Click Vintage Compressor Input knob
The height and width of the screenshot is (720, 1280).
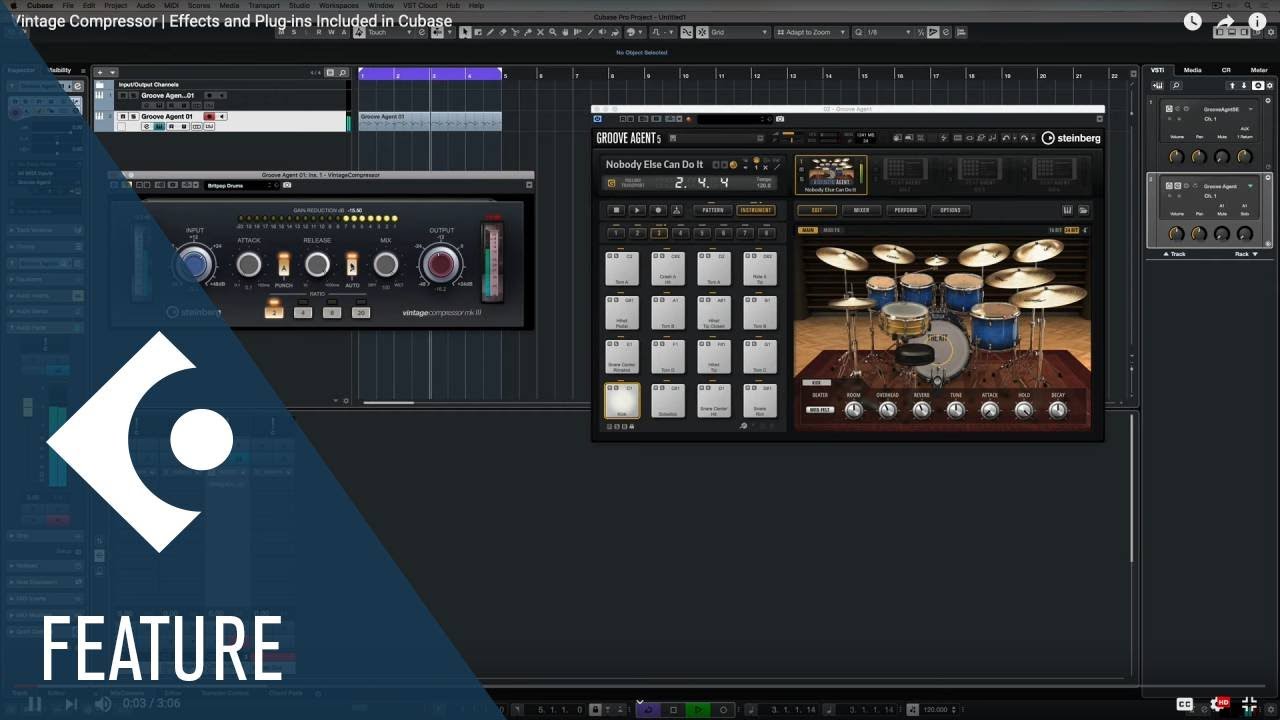(195, 264)
